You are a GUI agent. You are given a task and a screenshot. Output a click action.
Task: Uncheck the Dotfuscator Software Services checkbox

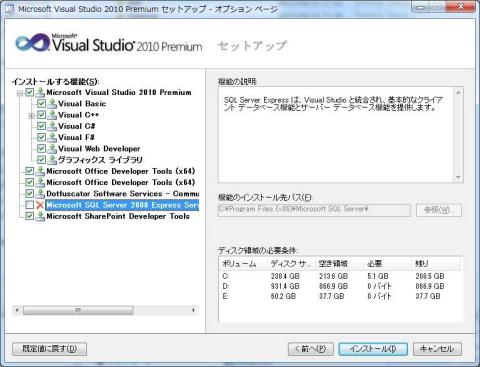tap(30, 193)
